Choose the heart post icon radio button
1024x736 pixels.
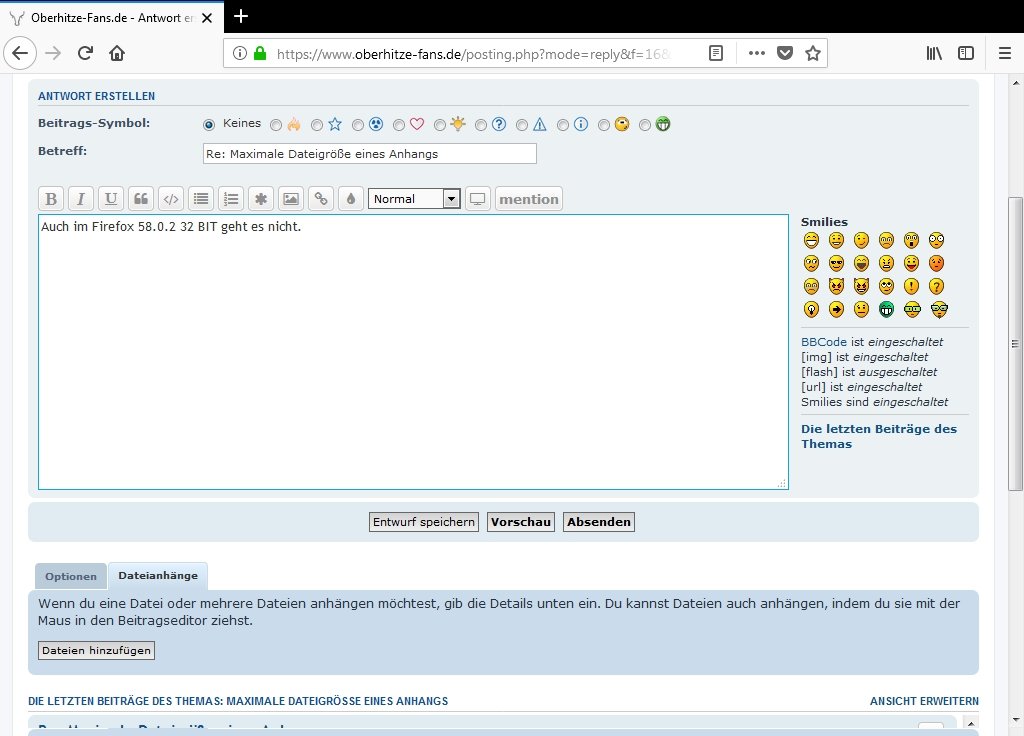click(x=399, y=125)
